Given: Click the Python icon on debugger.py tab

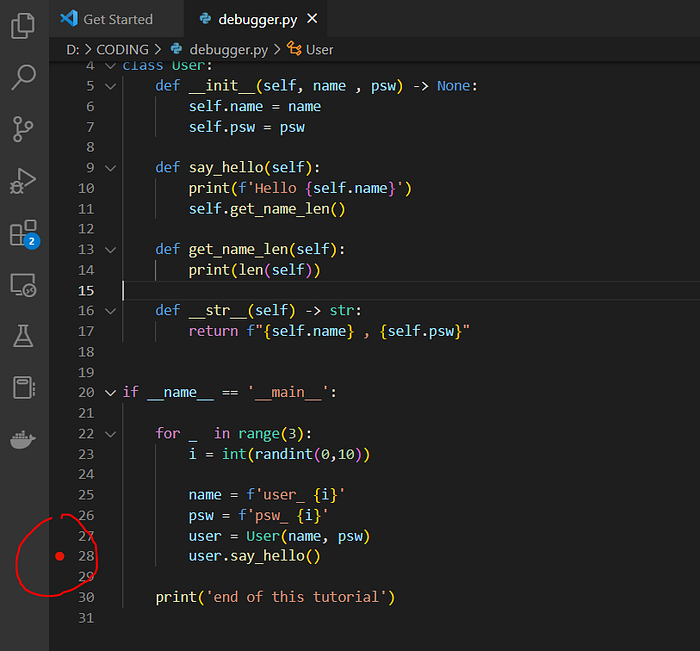Looking at the screenshot, I should point(205,19).
